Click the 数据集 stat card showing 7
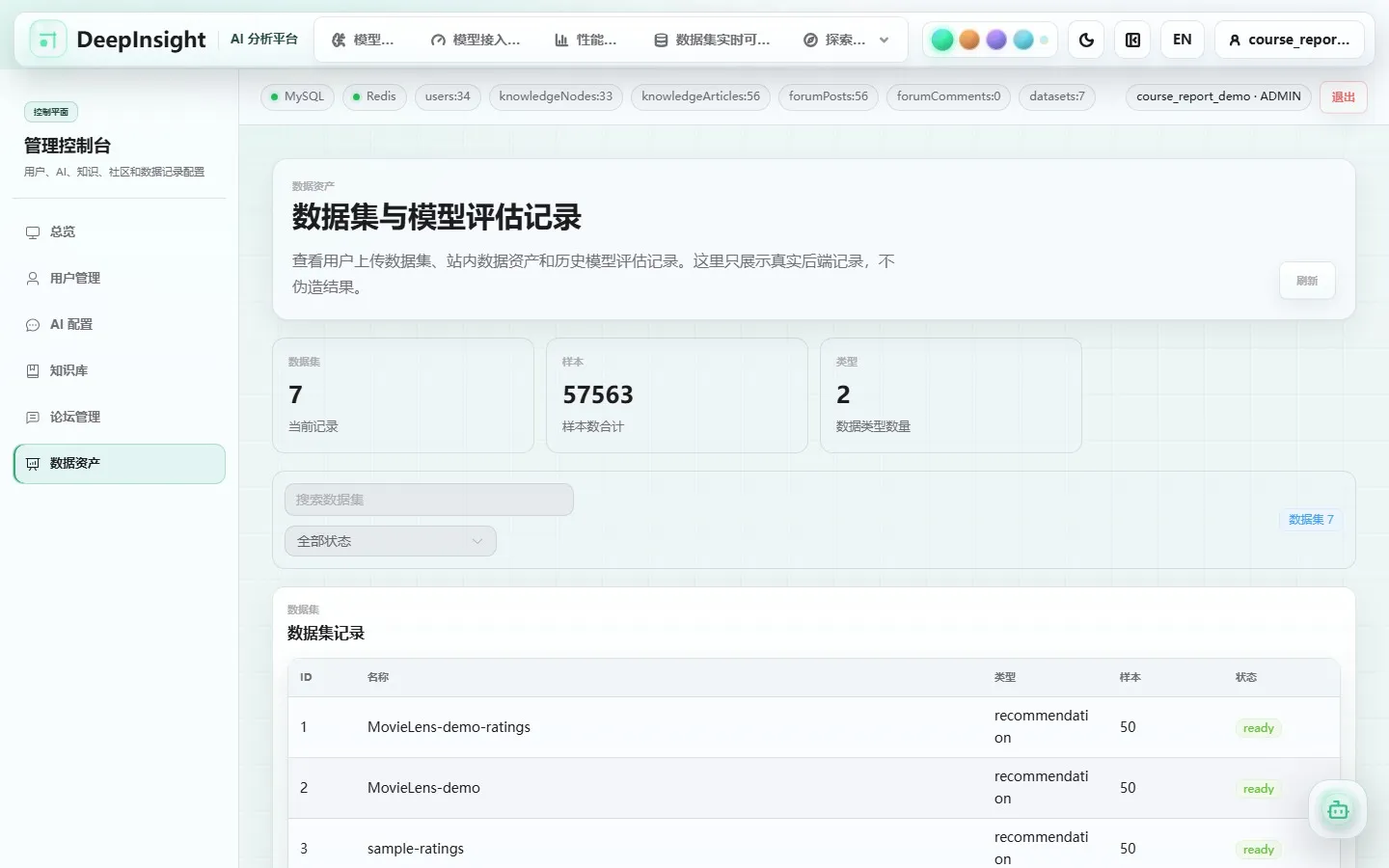 (403, 395)
